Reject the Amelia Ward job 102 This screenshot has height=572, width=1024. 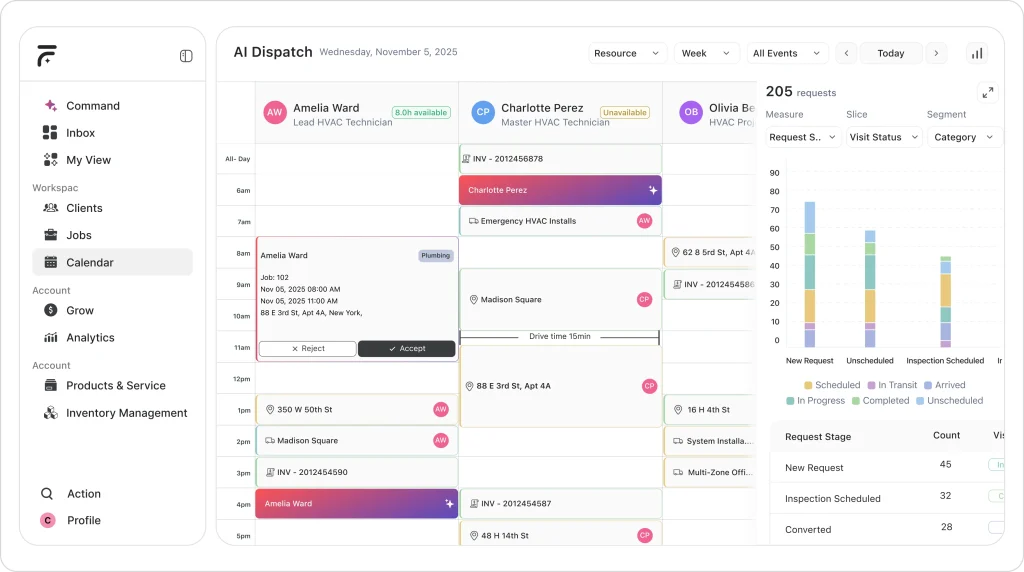(308, 349)
